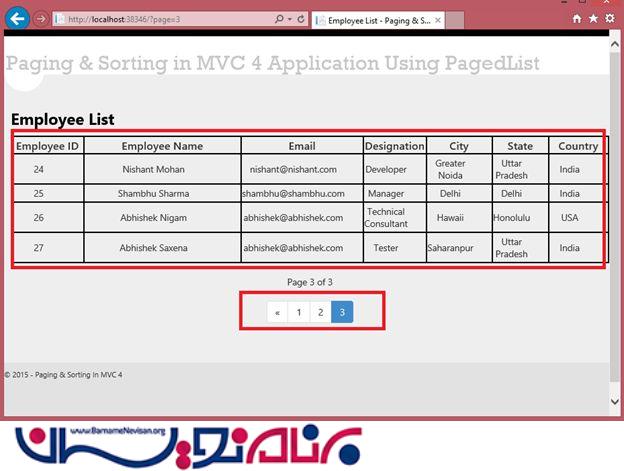Open the browser Home icon

tap(577, 18)
